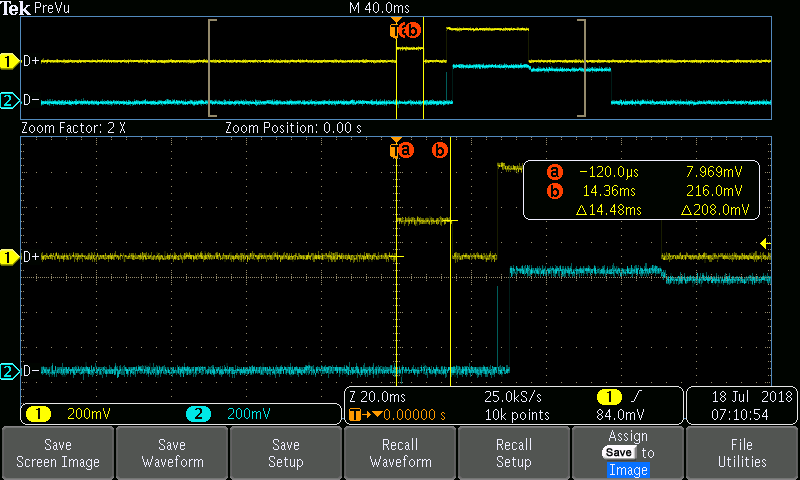This screenshot has height=480, width=800.
Task: Click the 18 Jul 2018 date readout
Action: [752, 396]
